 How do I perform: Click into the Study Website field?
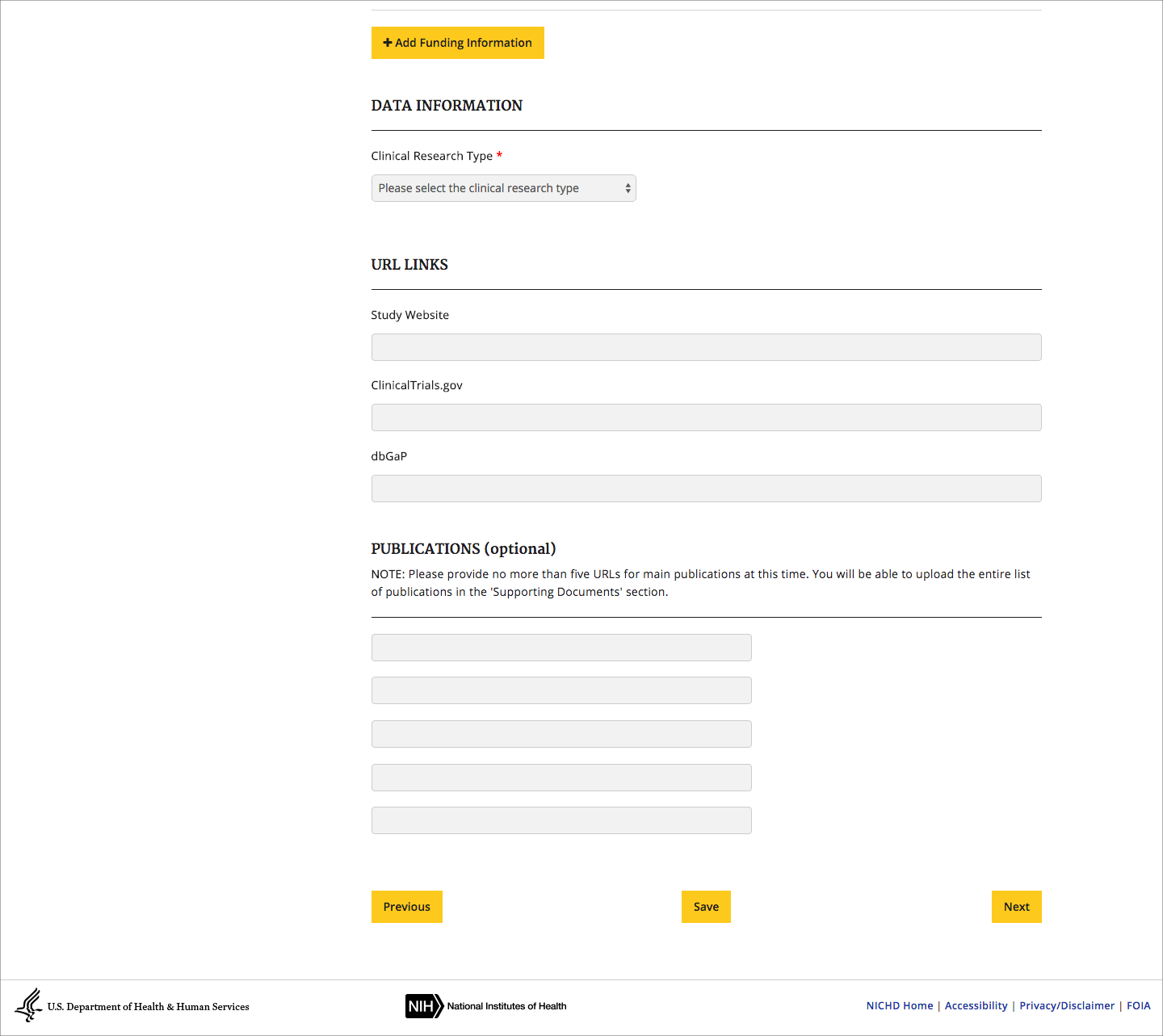click(706, 347)
